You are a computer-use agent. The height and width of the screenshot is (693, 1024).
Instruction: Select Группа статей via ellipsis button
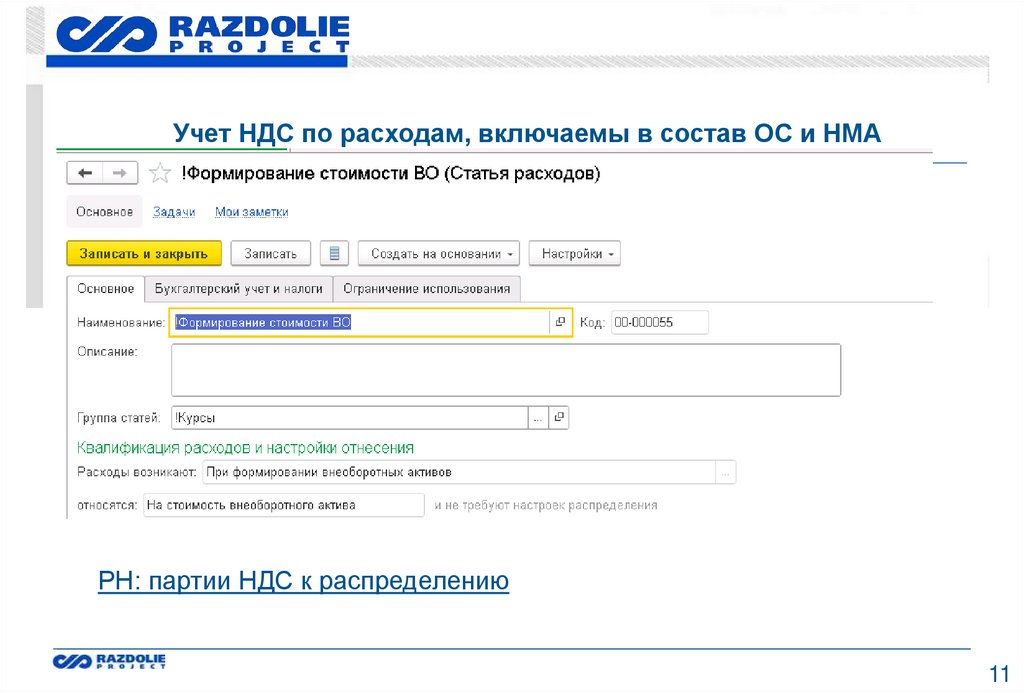537,417
